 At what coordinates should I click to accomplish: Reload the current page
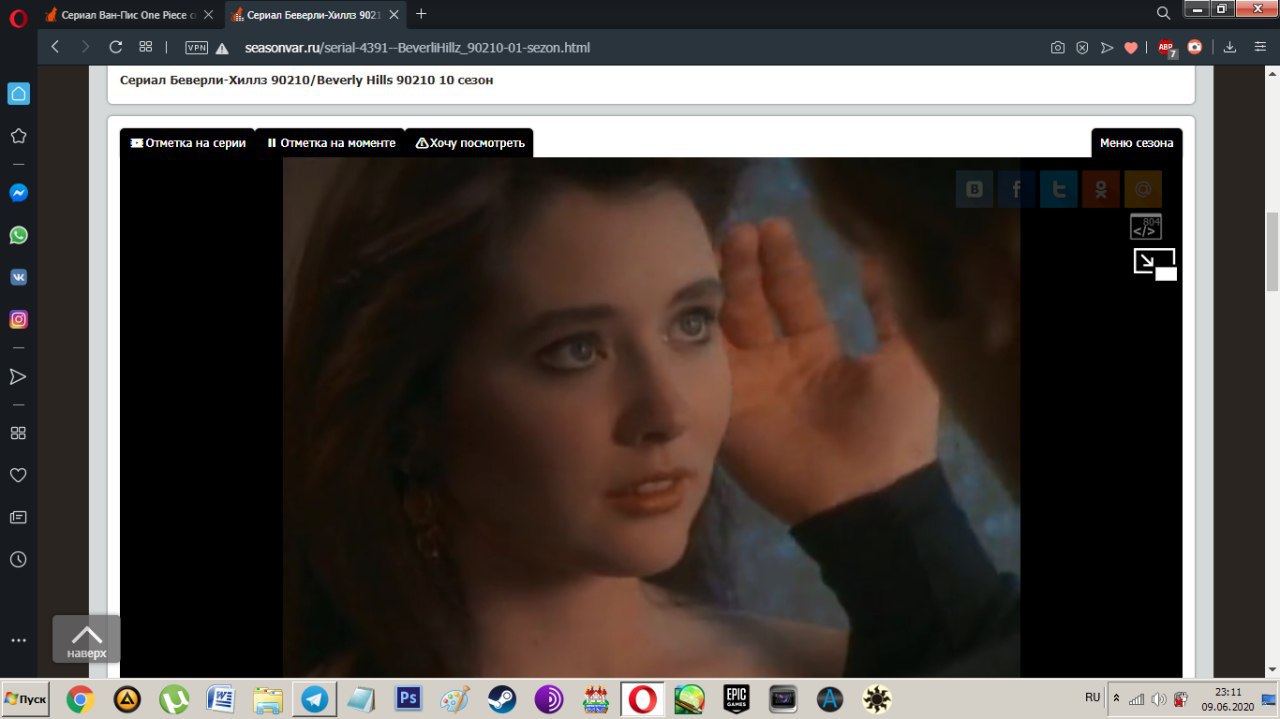(115, 47)
